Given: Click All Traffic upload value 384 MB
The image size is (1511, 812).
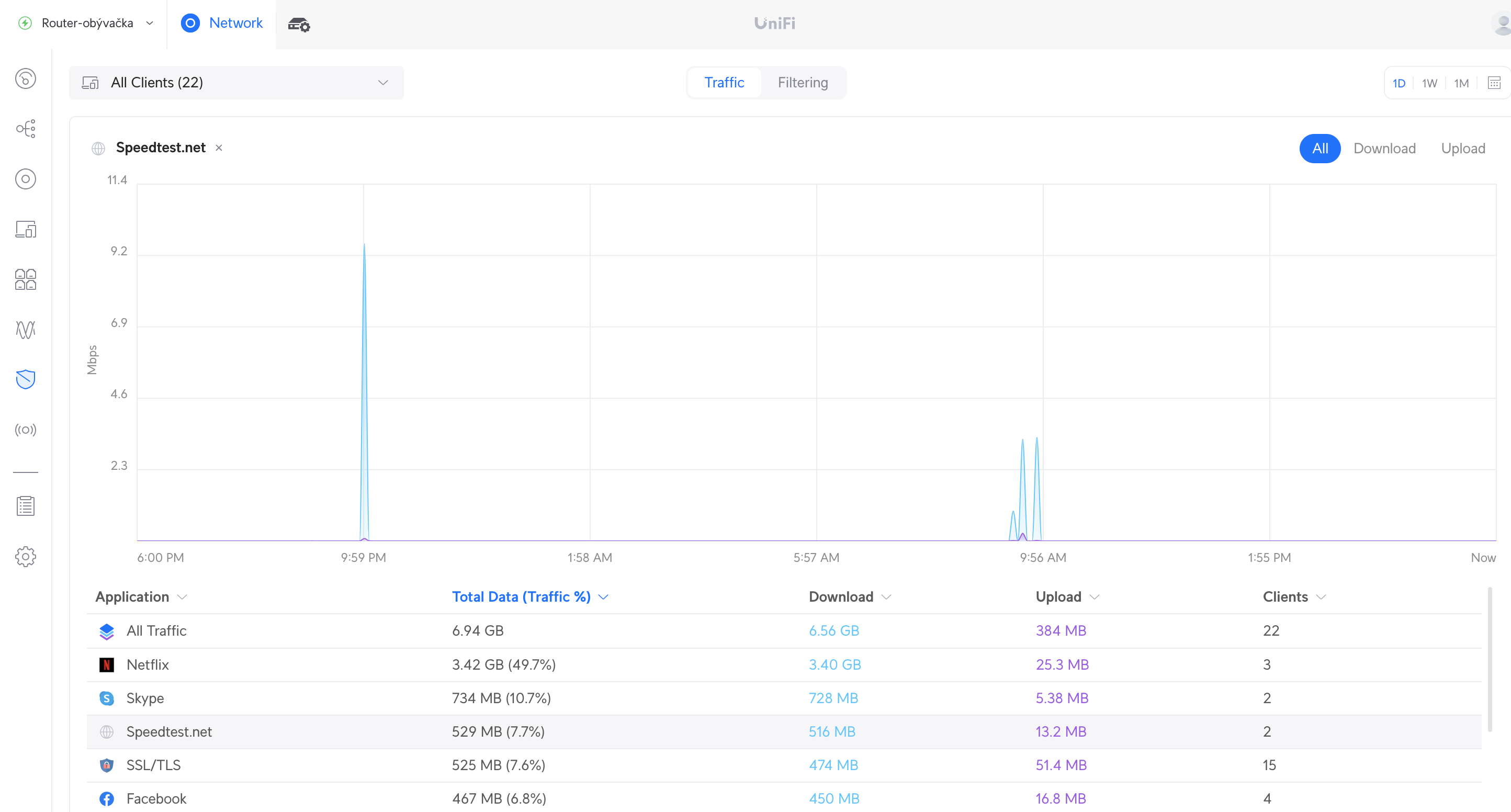Looking at the screenshot, I should (1061, 631).
